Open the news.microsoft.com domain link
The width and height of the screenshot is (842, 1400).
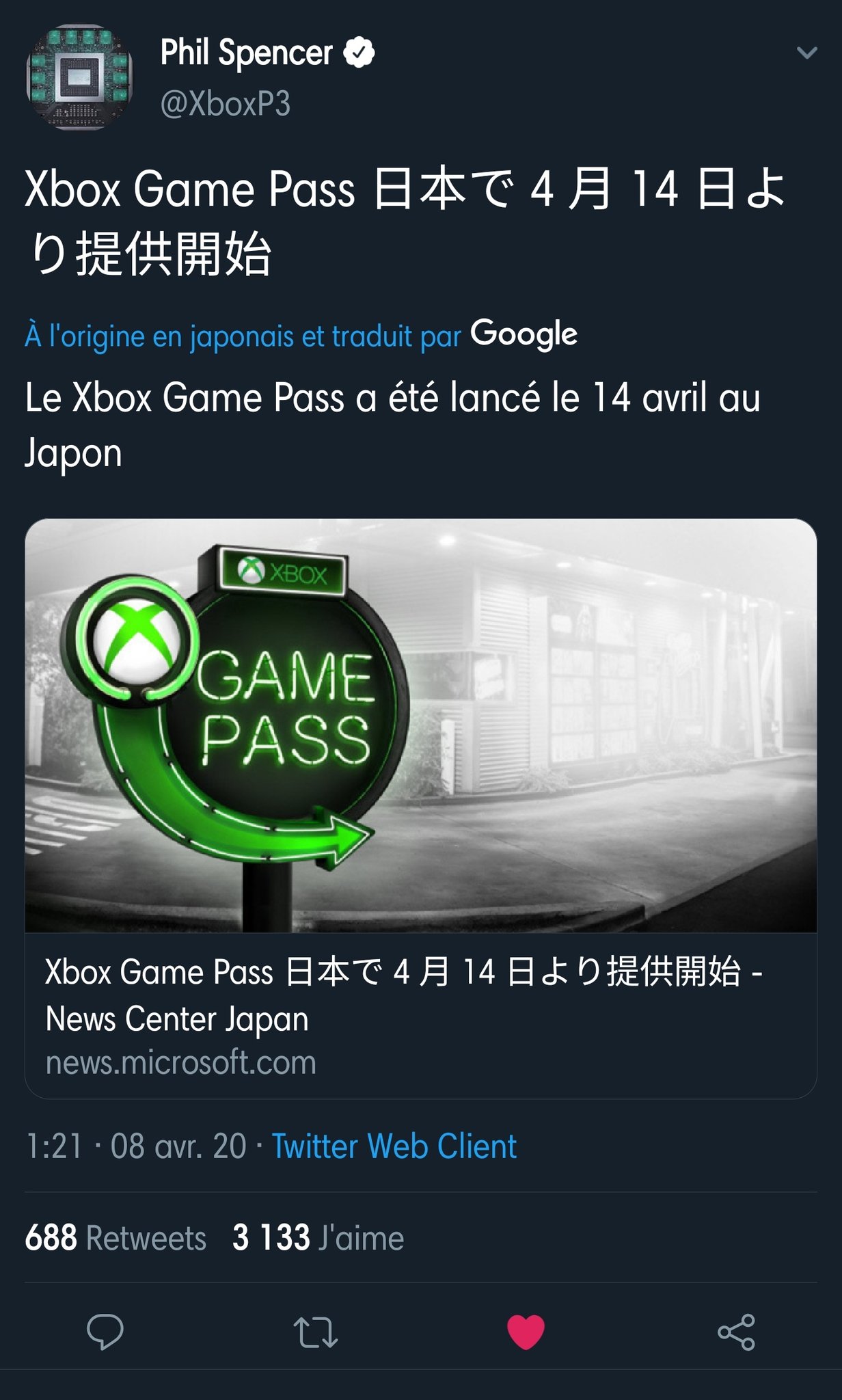tap(181, 1063)
